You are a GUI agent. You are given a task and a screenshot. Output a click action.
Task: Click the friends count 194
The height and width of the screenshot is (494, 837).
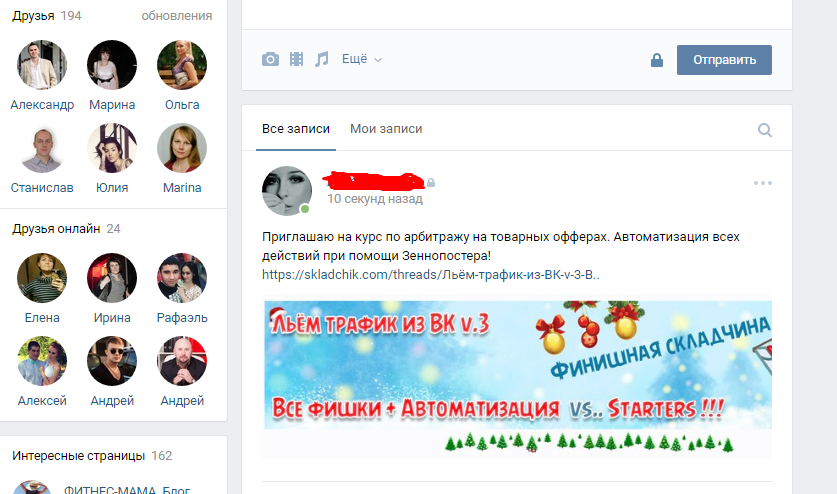click(71, 15)
